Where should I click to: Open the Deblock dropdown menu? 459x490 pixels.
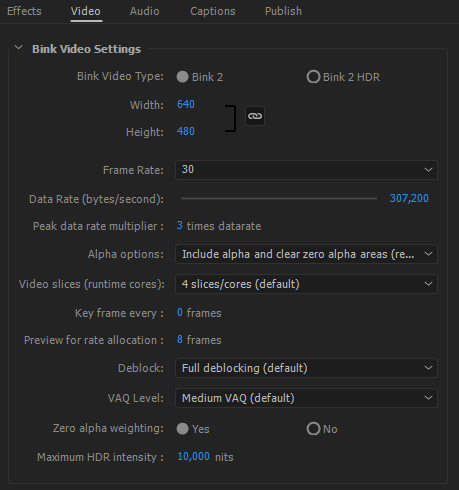pyautogui.click(x=306, y=368)
